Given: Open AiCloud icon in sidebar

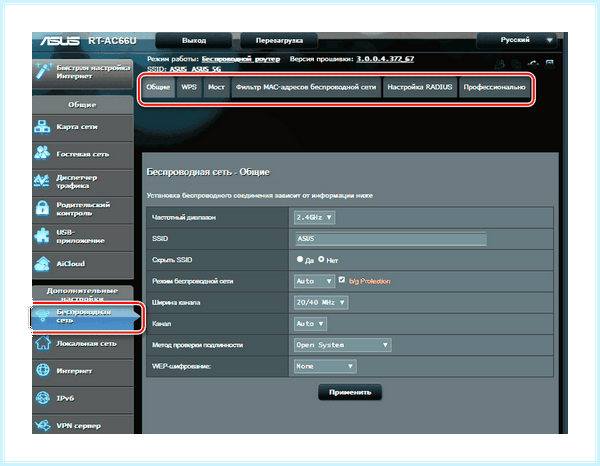Looking at the screenshot, I should pyautogui.click(x=42, y=264).
